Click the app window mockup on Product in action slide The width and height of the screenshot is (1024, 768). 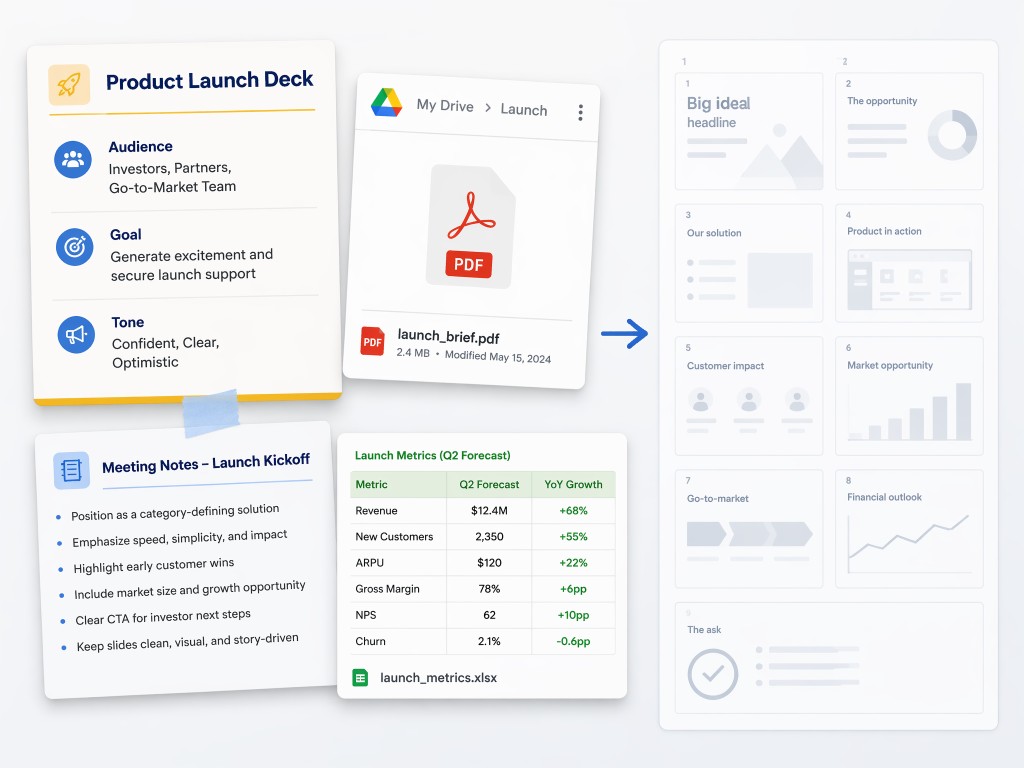point(909,280)
